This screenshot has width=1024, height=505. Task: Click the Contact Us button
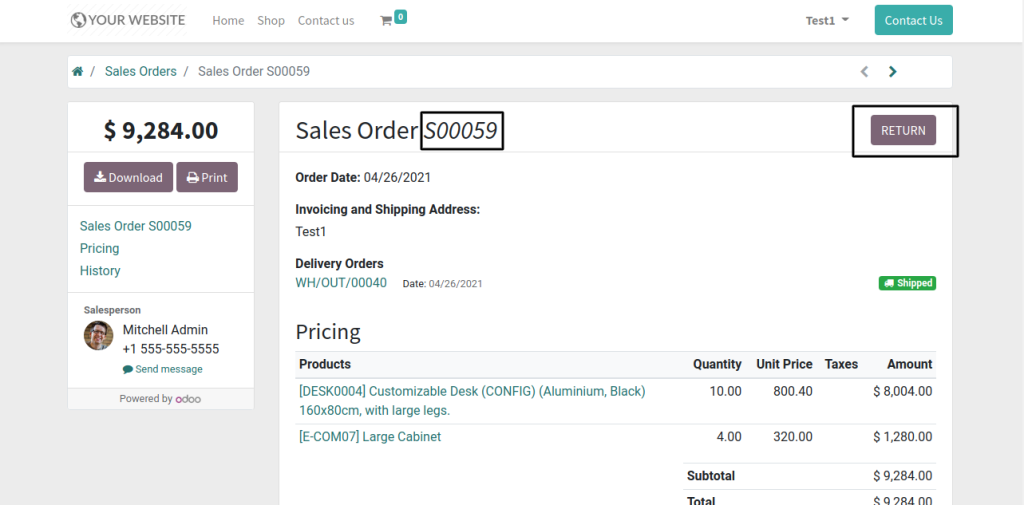(x=914, y=20)
